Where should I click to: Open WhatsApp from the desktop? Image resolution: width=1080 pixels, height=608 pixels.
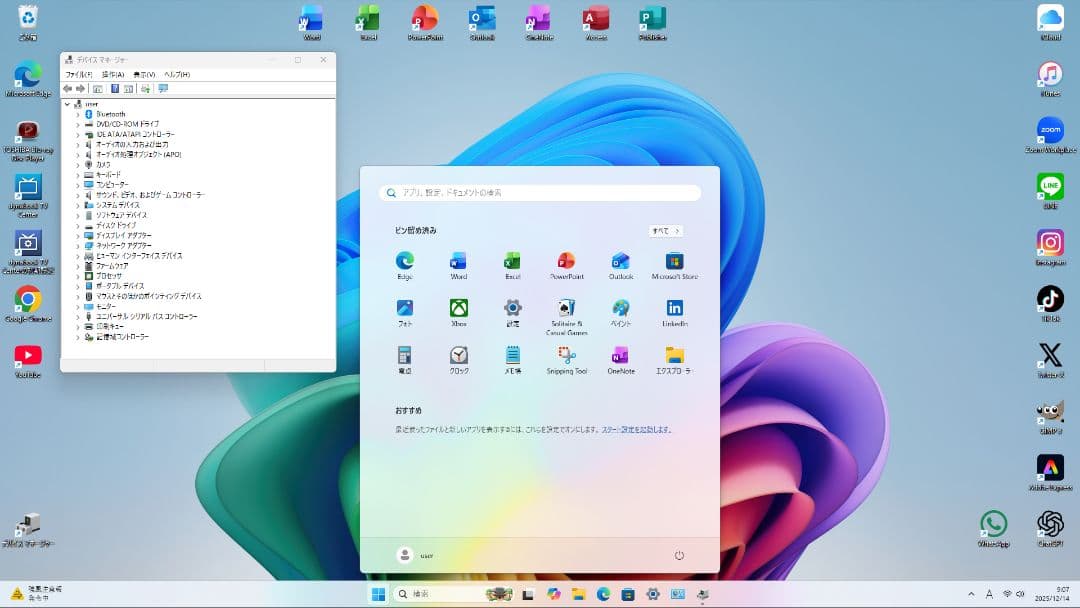point(994,522)
